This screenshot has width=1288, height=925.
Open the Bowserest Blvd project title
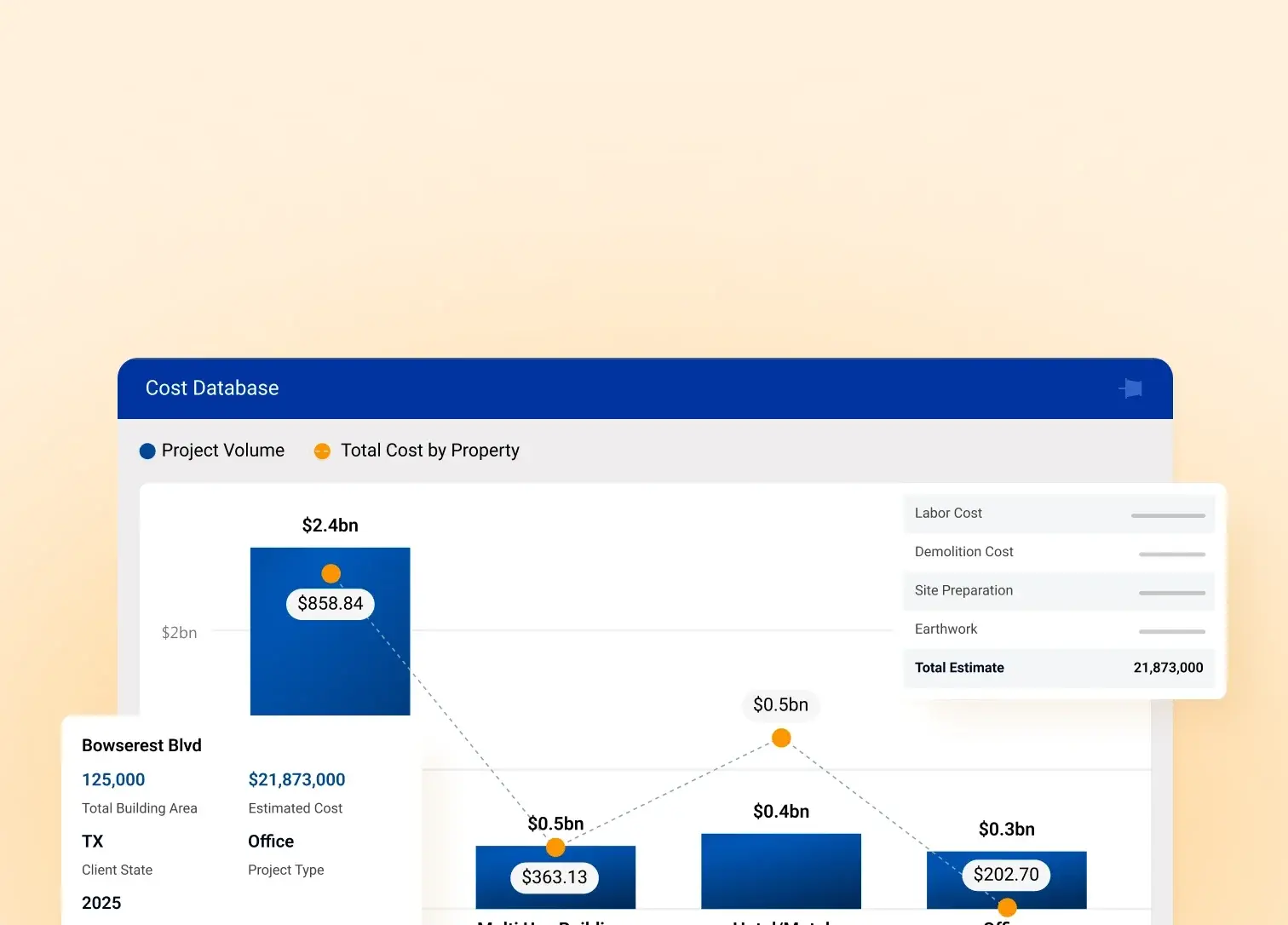[x=141, y=745]
